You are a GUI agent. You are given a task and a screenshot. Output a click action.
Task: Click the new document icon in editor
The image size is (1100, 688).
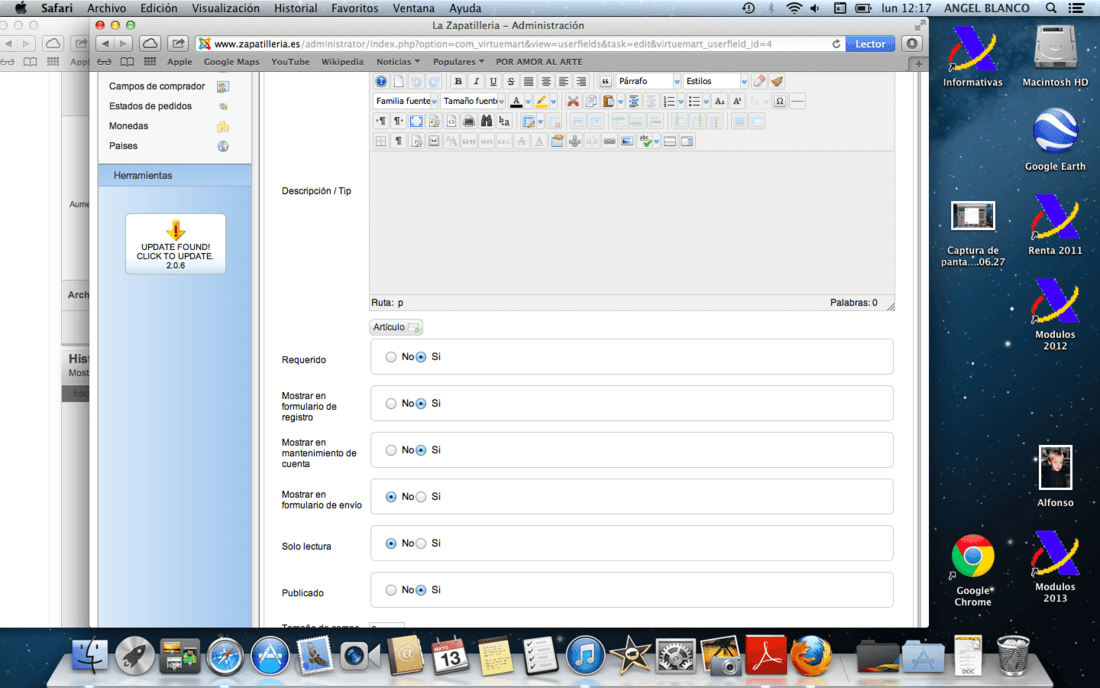pyautogui.click(x=398, y=81)
